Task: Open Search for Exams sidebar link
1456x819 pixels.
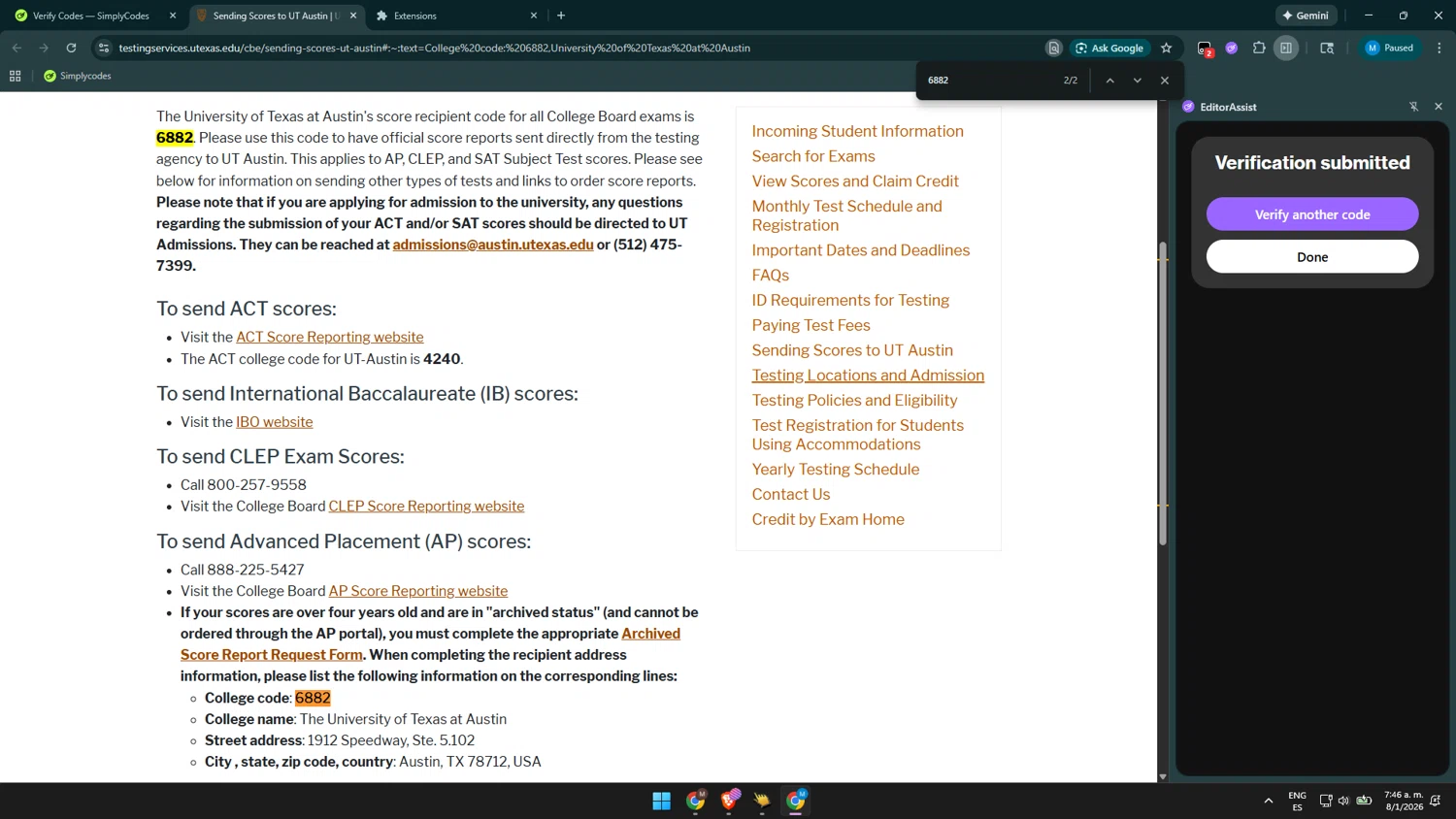Action: (813, 156)
